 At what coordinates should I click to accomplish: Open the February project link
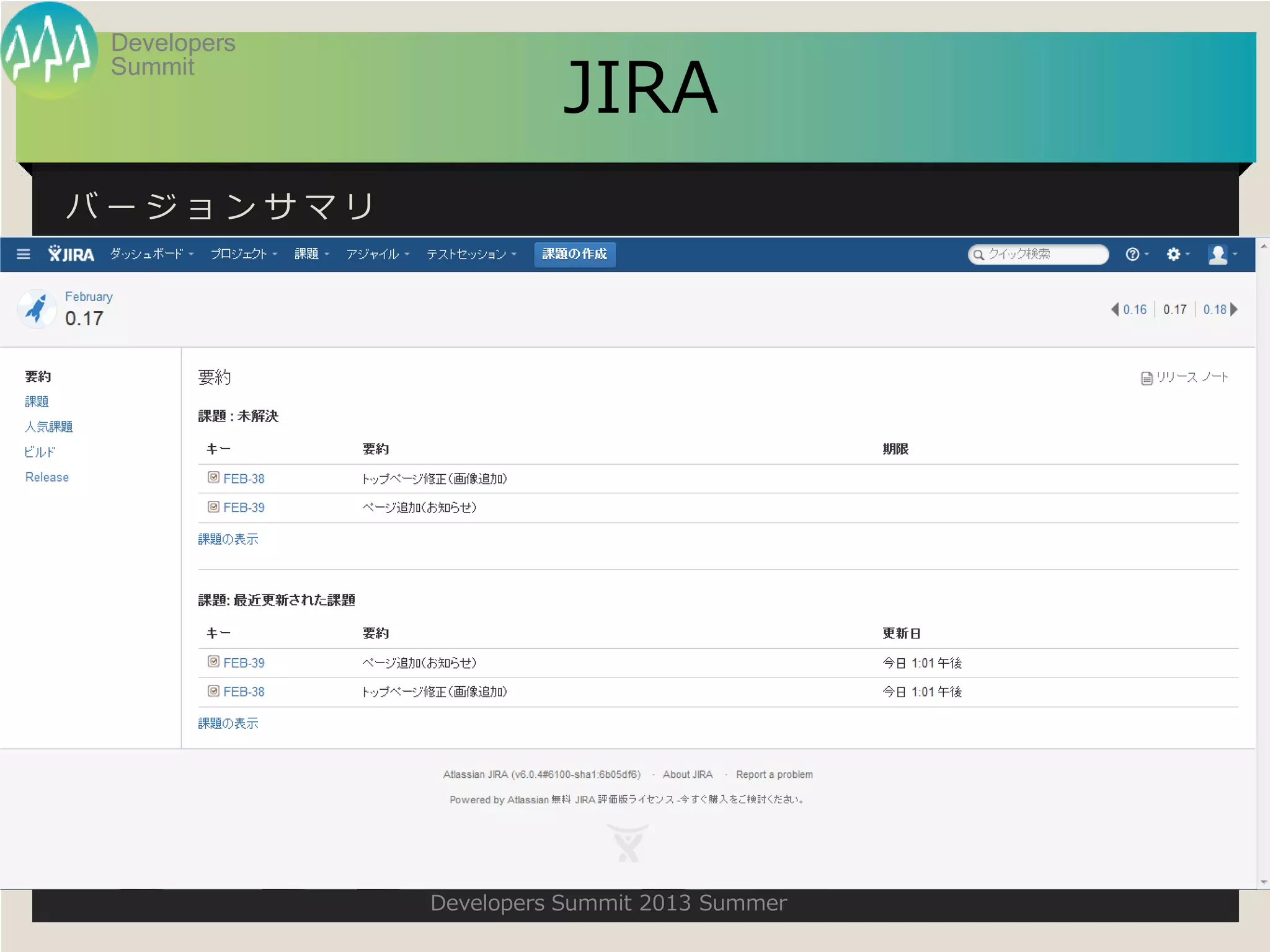pyautogui.click(x=89, y=297)
